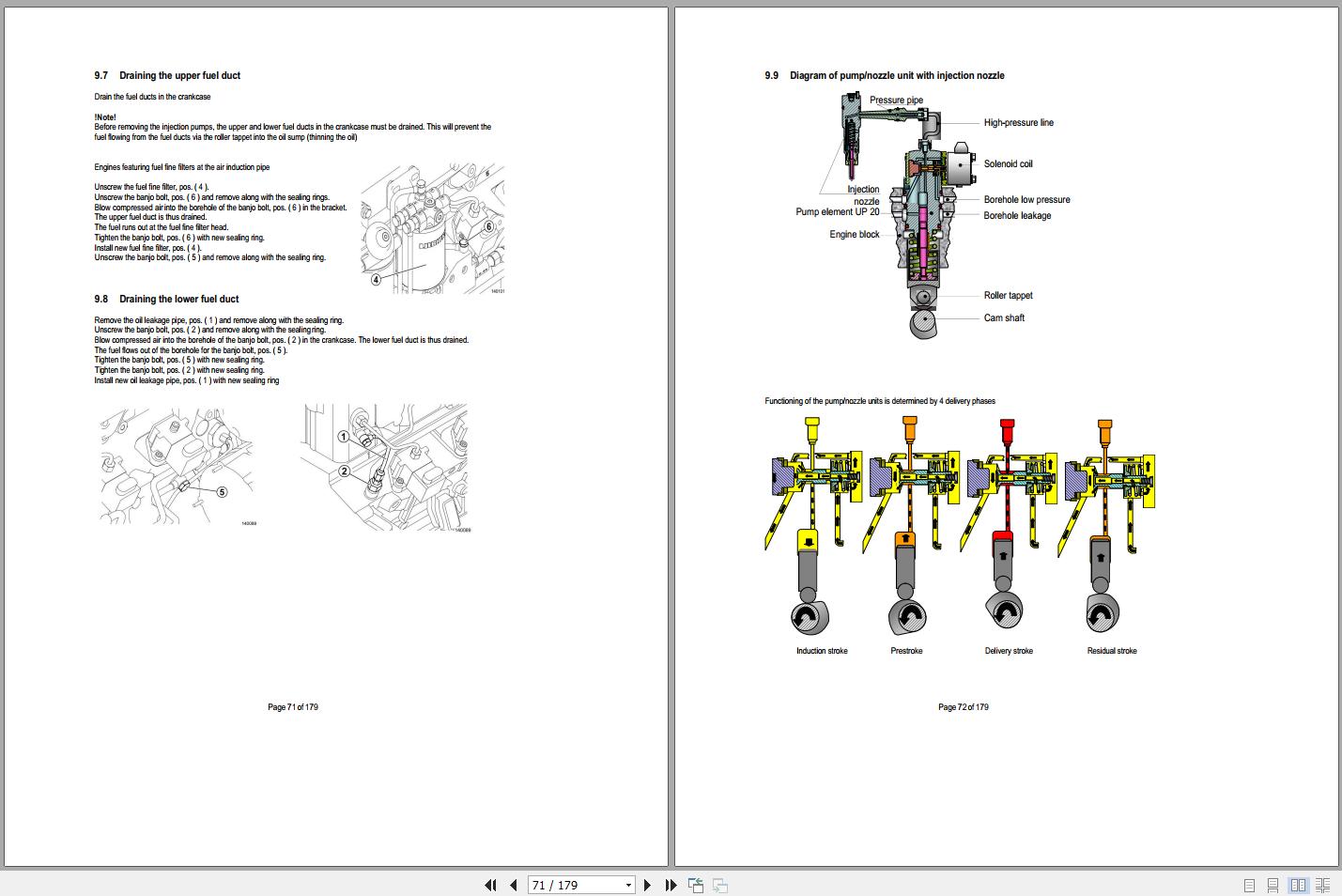Navigate to the previous page
Viewport: 1342px width, 896px height.
tap(513, 885)
